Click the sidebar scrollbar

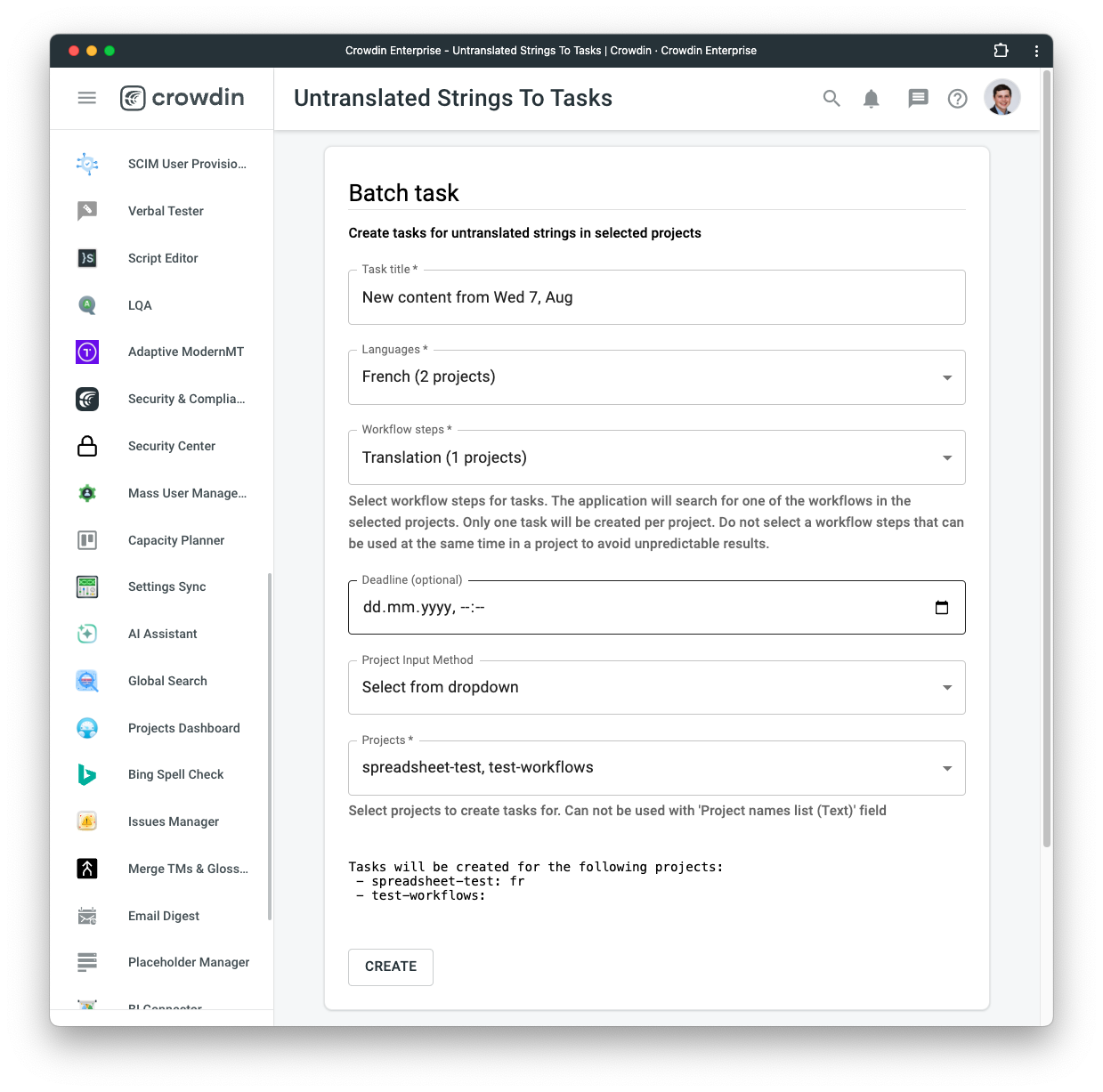pyautogui.click(x=270, y=747)
